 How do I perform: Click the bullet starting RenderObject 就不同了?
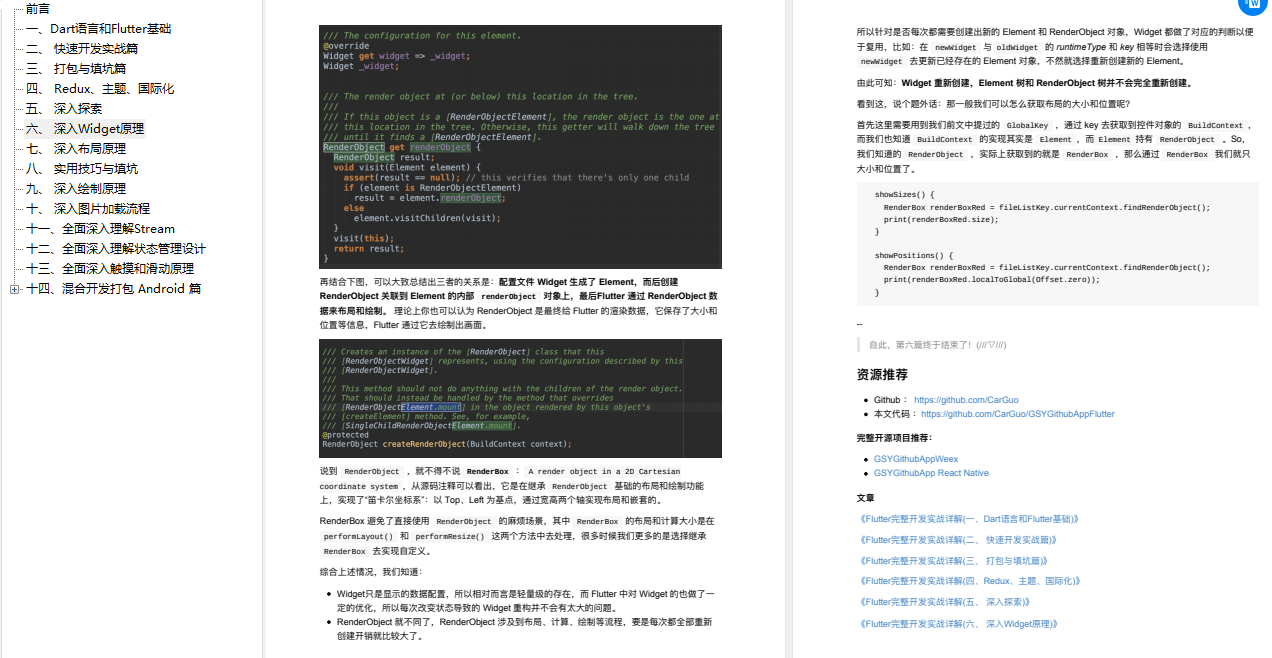[x=525, y=628]
